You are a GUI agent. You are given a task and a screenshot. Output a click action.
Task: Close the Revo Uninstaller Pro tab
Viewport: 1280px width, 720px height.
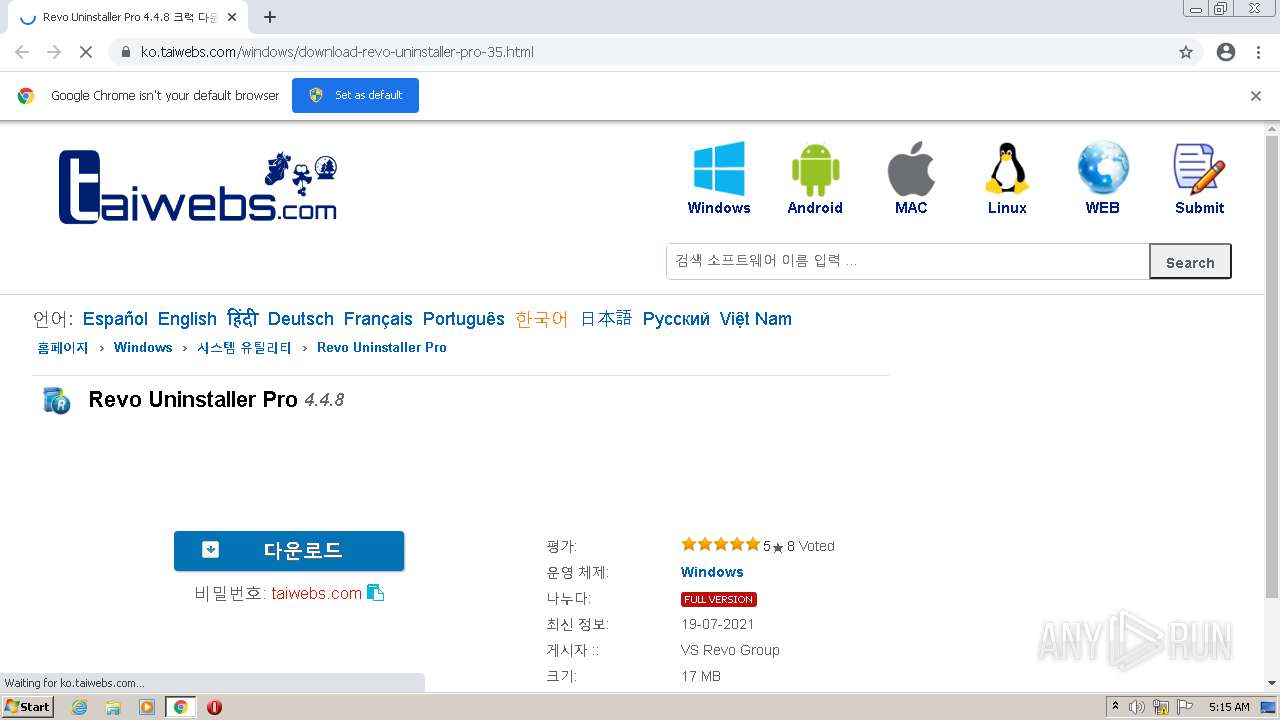coord(232,17)
